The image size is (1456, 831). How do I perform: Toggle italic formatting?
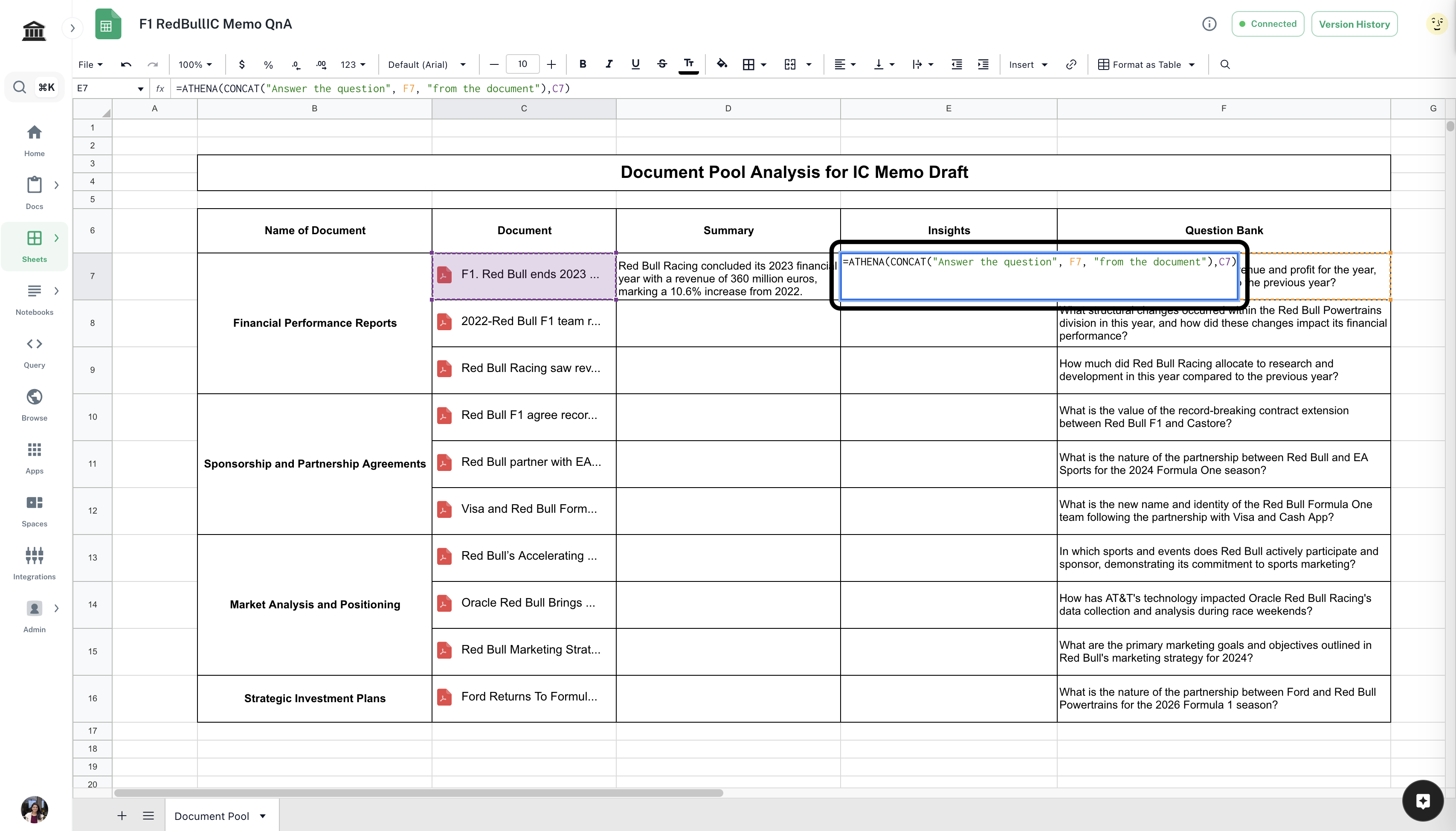click(609, 64)
